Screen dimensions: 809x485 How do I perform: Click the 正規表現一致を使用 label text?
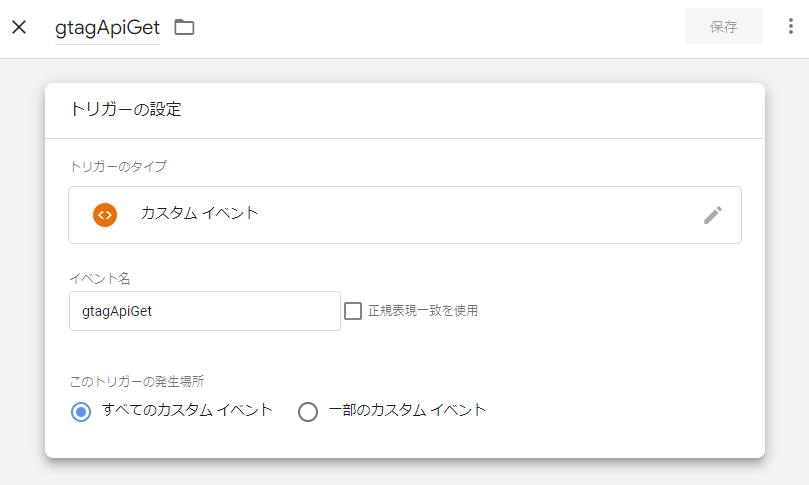pyautogui.click(x=422, y=311)
